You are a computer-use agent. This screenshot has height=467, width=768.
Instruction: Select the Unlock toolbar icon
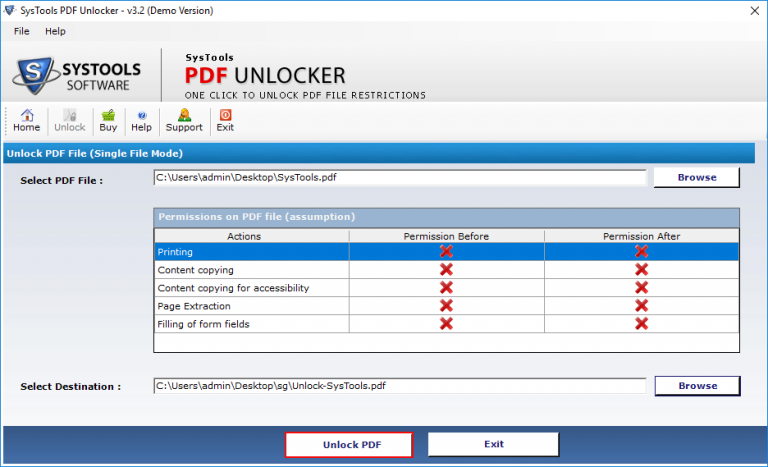point(70,121)
